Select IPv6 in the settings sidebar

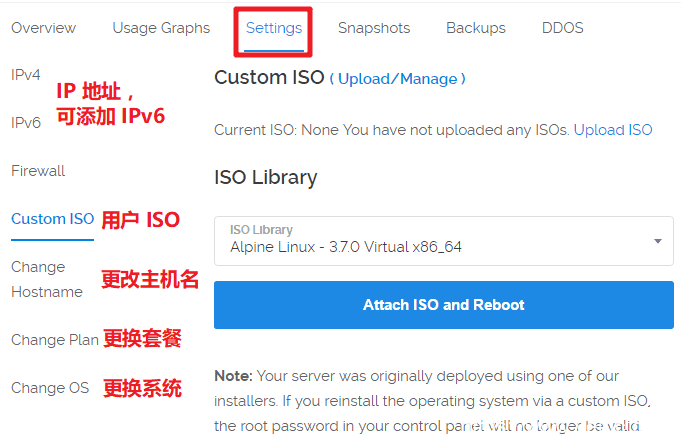(26, 123)
